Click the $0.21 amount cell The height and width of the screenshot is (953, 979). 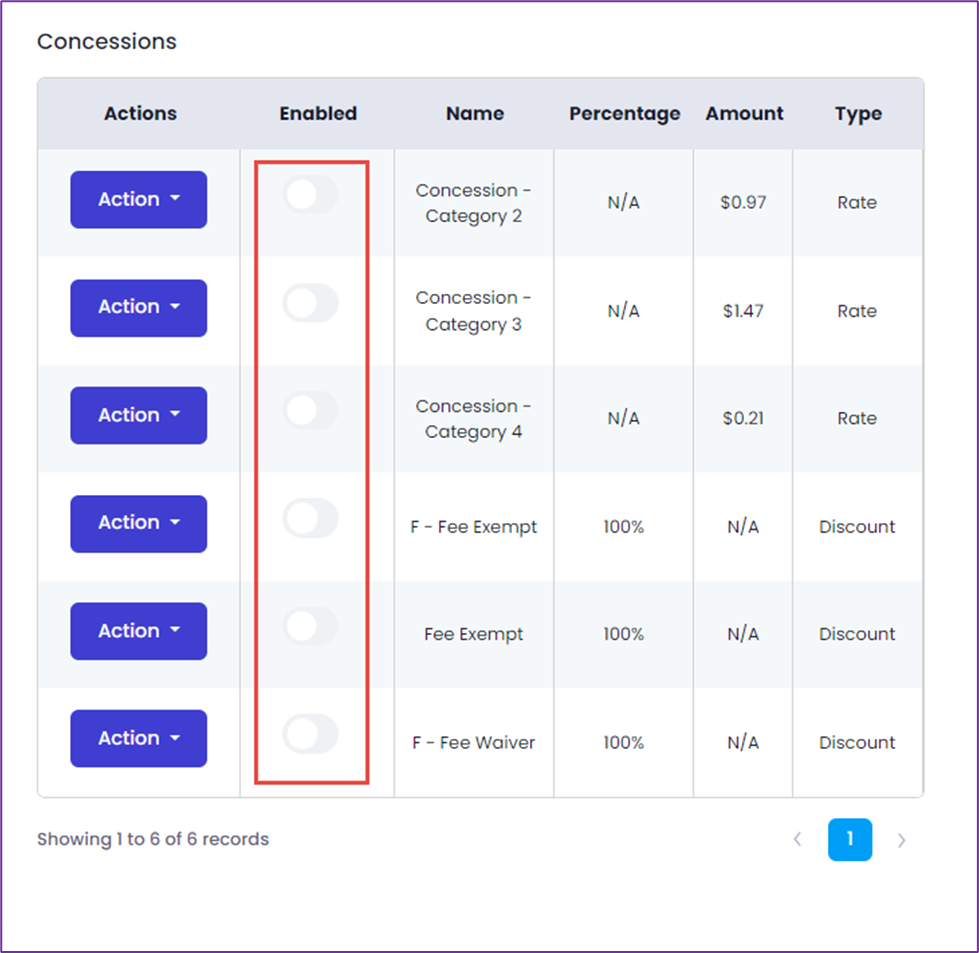[743, 418]
